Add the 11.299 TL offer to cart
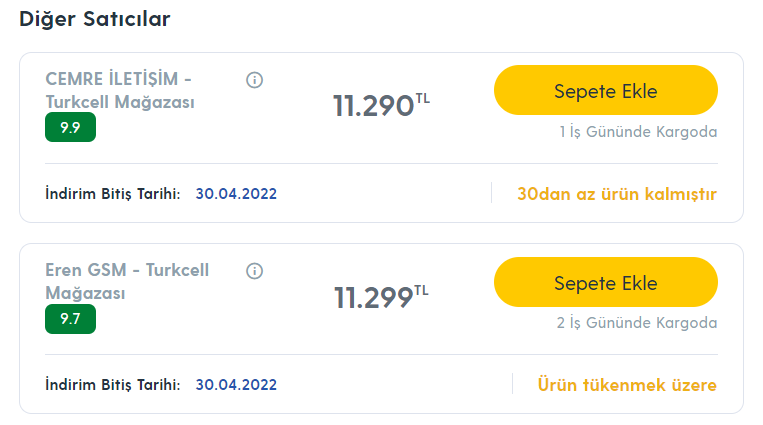This screenshot has height=425, width=763. point(605,283)
